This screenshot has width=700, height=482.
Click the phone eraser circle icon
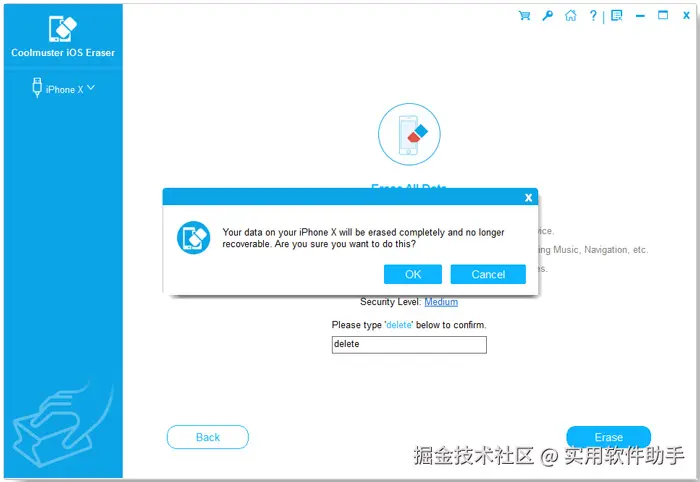[x=409, y=134]
